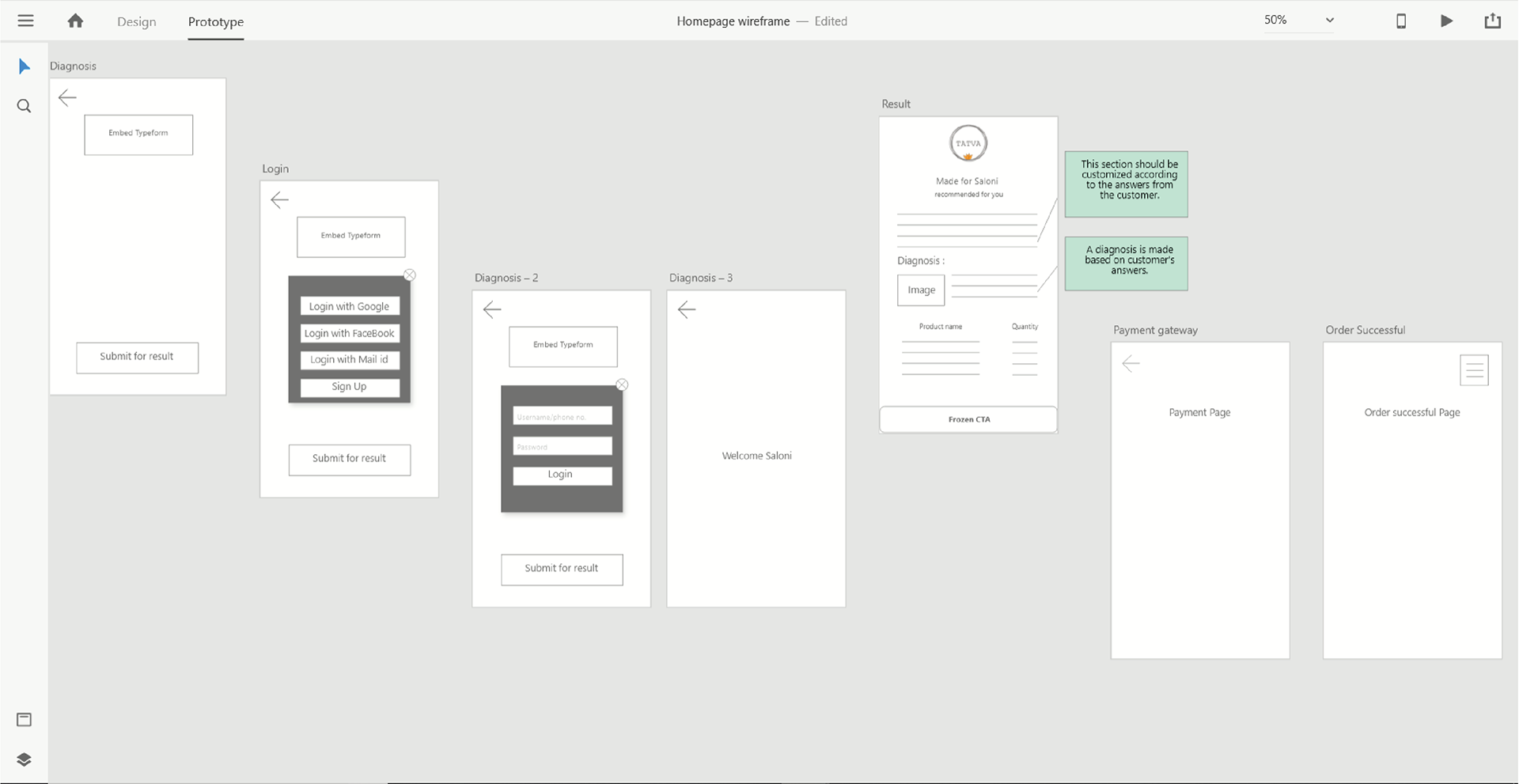Open the 50% zoom dropdown
The height and width of the screenshot is (784, 1519).
(1298, 21)
